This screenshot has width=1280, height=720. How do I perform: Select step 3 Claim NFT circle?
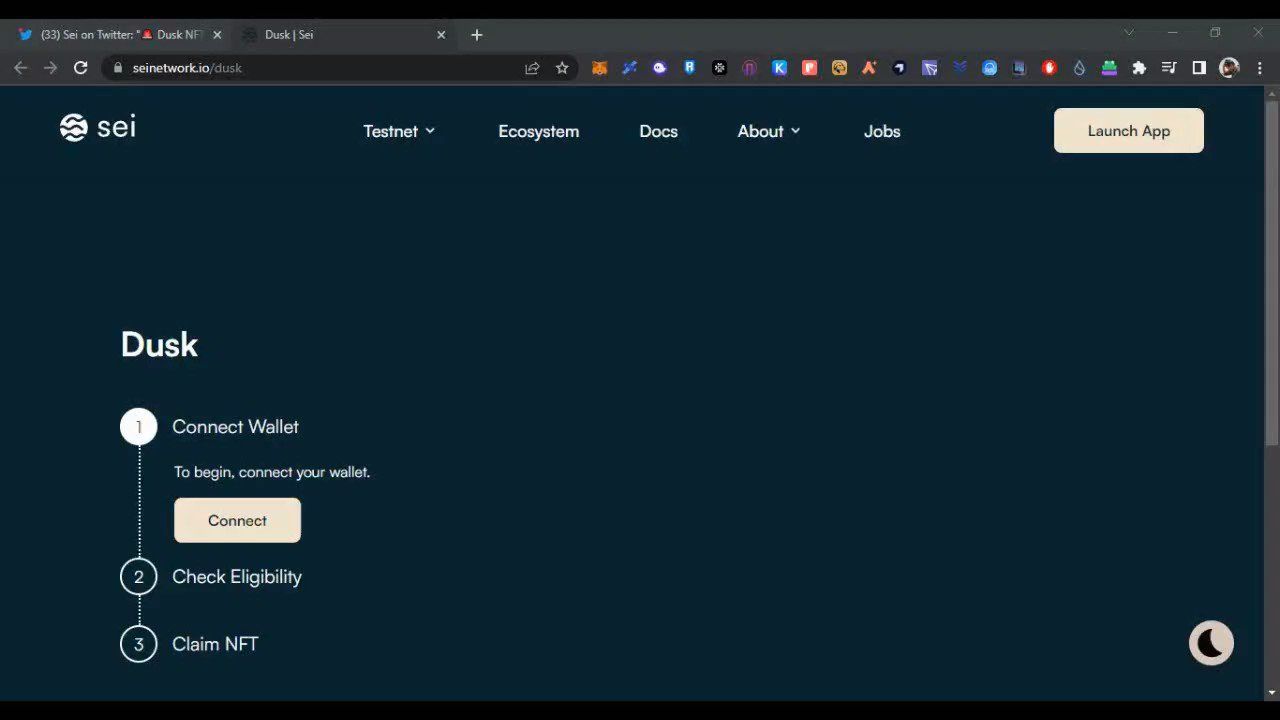click(139, 644)
